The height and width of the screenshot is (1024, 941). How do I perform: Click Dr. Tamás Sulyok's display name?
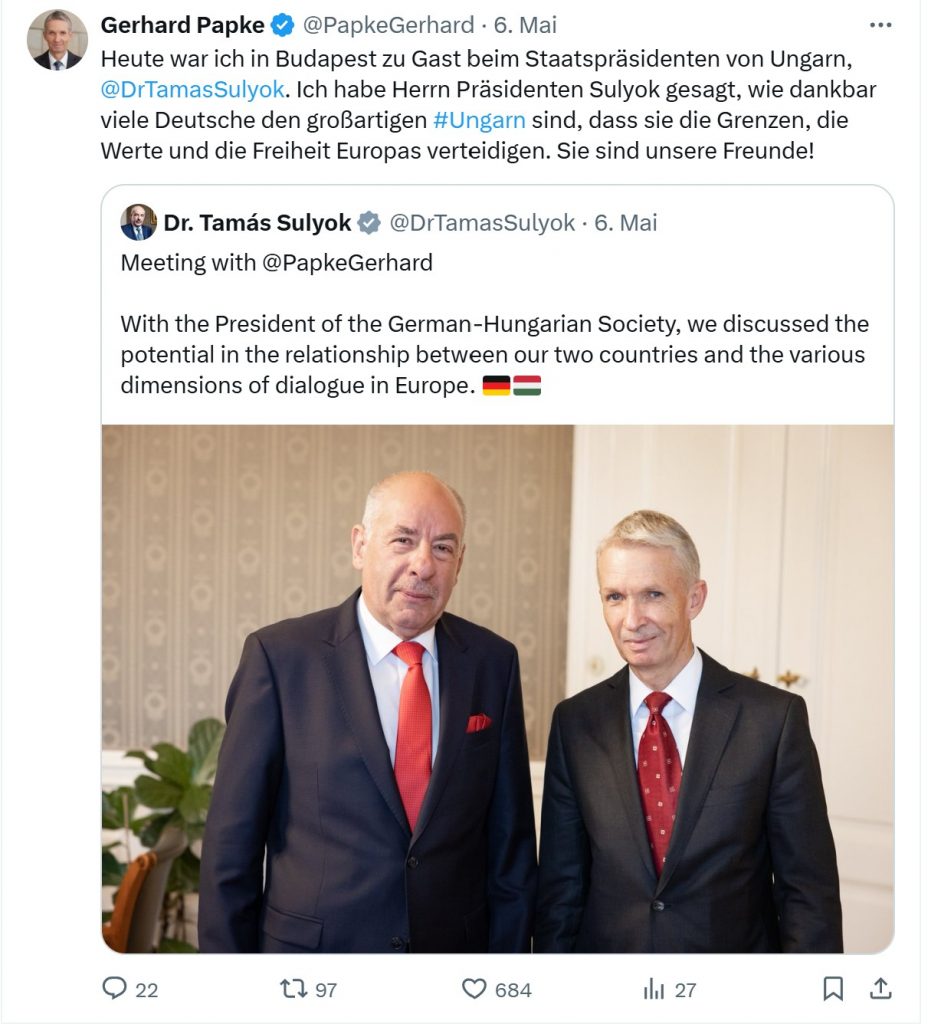[258, 223]
